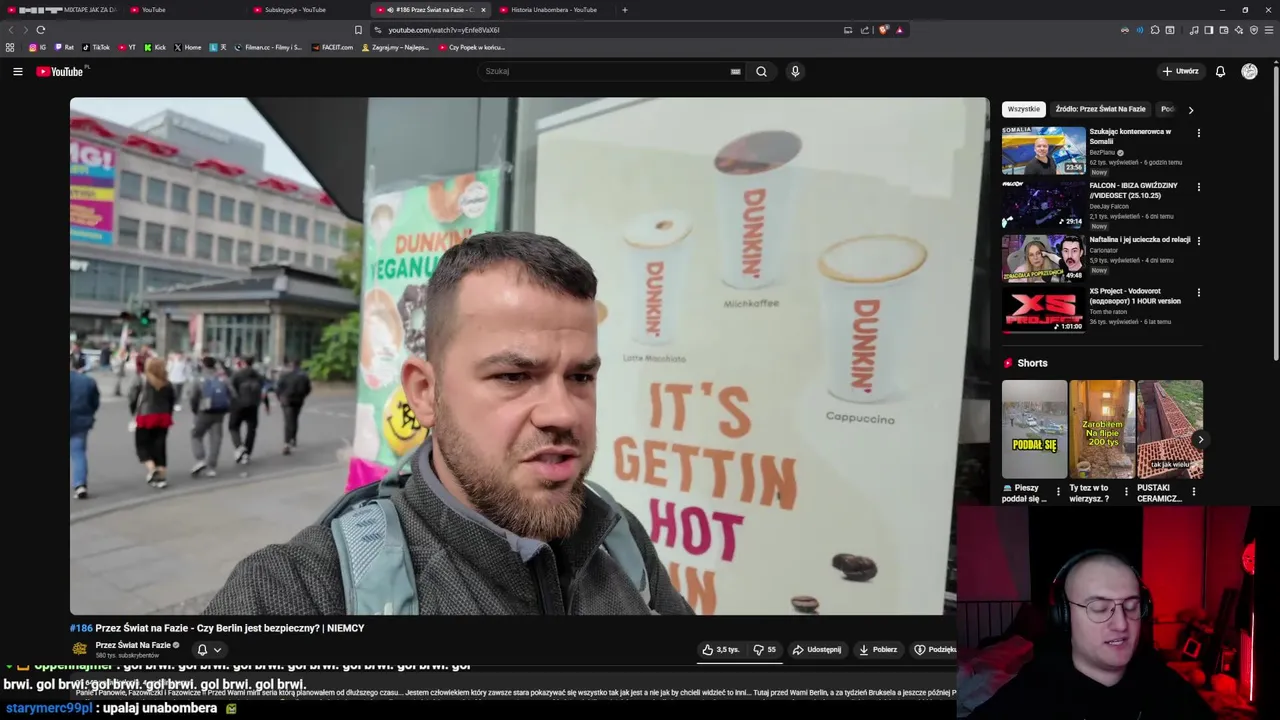Open Brave Rewards triangle icon
This screenshot has height=720, width=1280.
(899, 30)
